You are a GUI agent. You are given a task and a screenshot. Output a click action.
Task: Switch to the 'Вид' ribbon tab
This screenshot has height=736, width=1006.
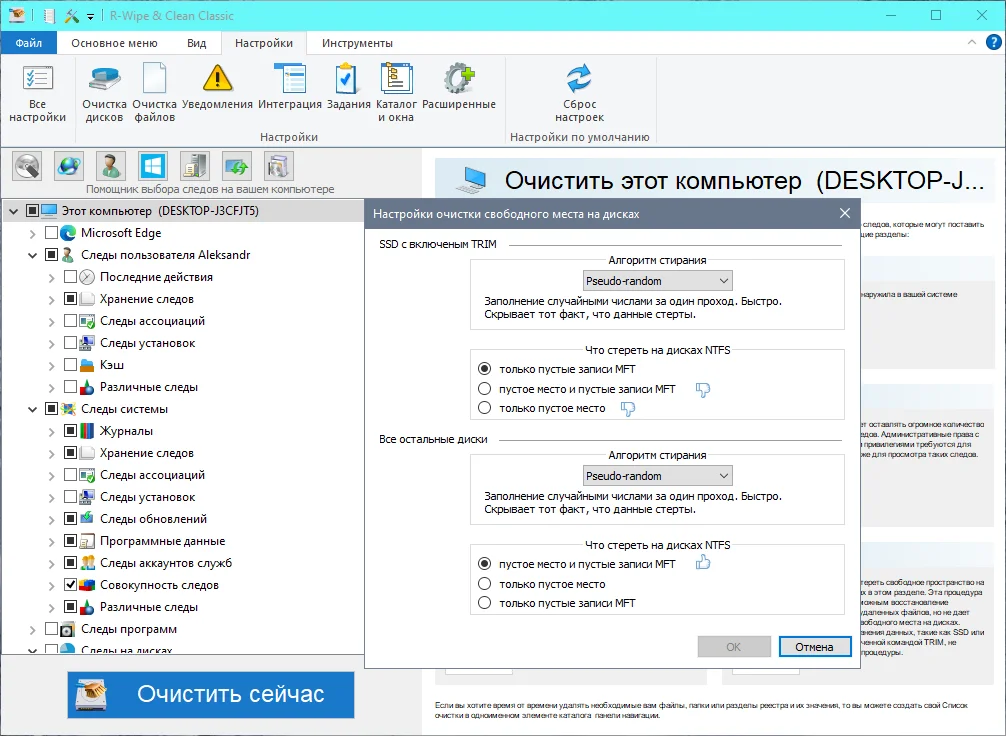[196, 43]
